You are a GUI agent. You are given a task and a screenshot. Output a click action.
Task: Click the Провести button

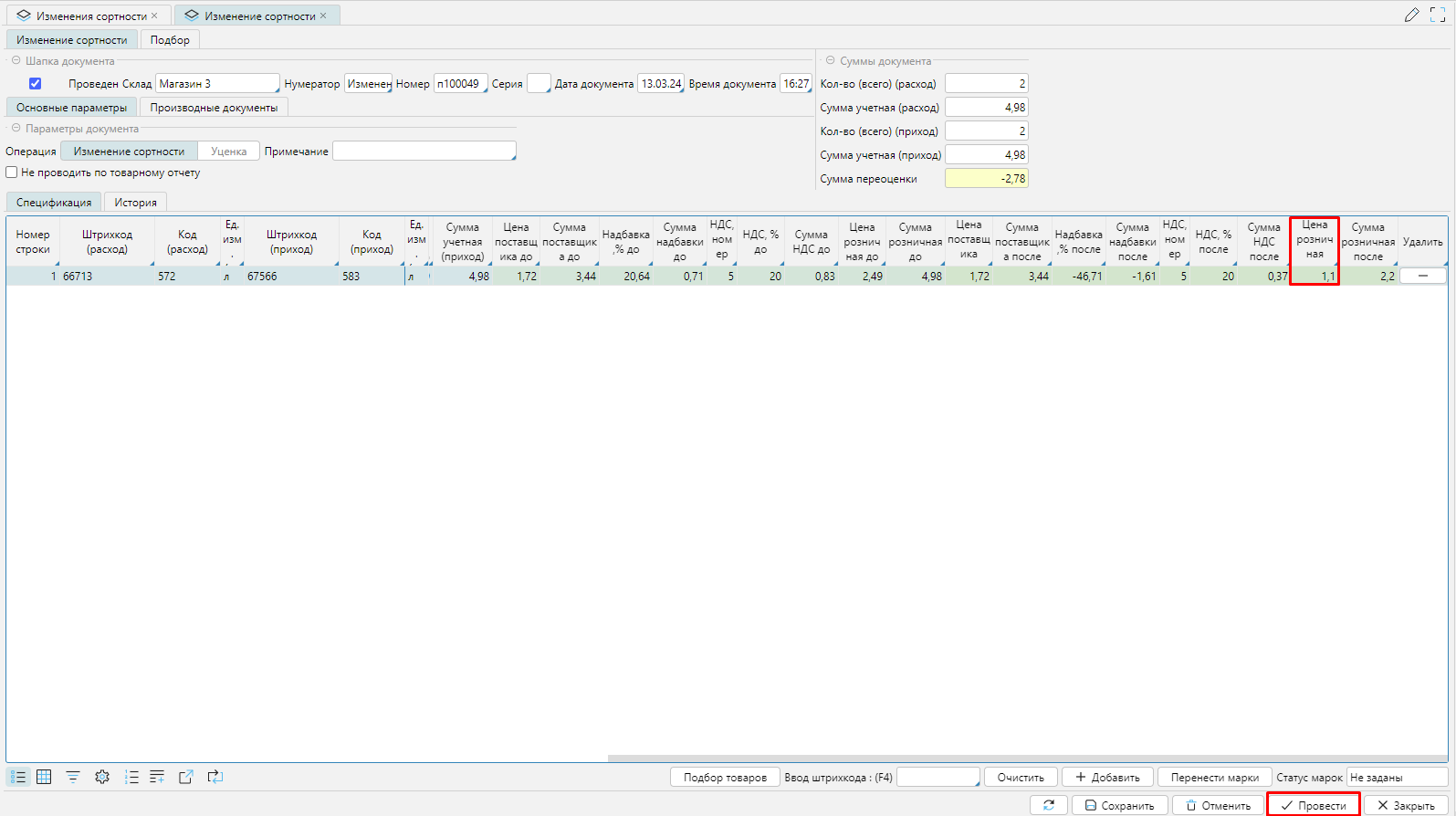coord(1313,805)
